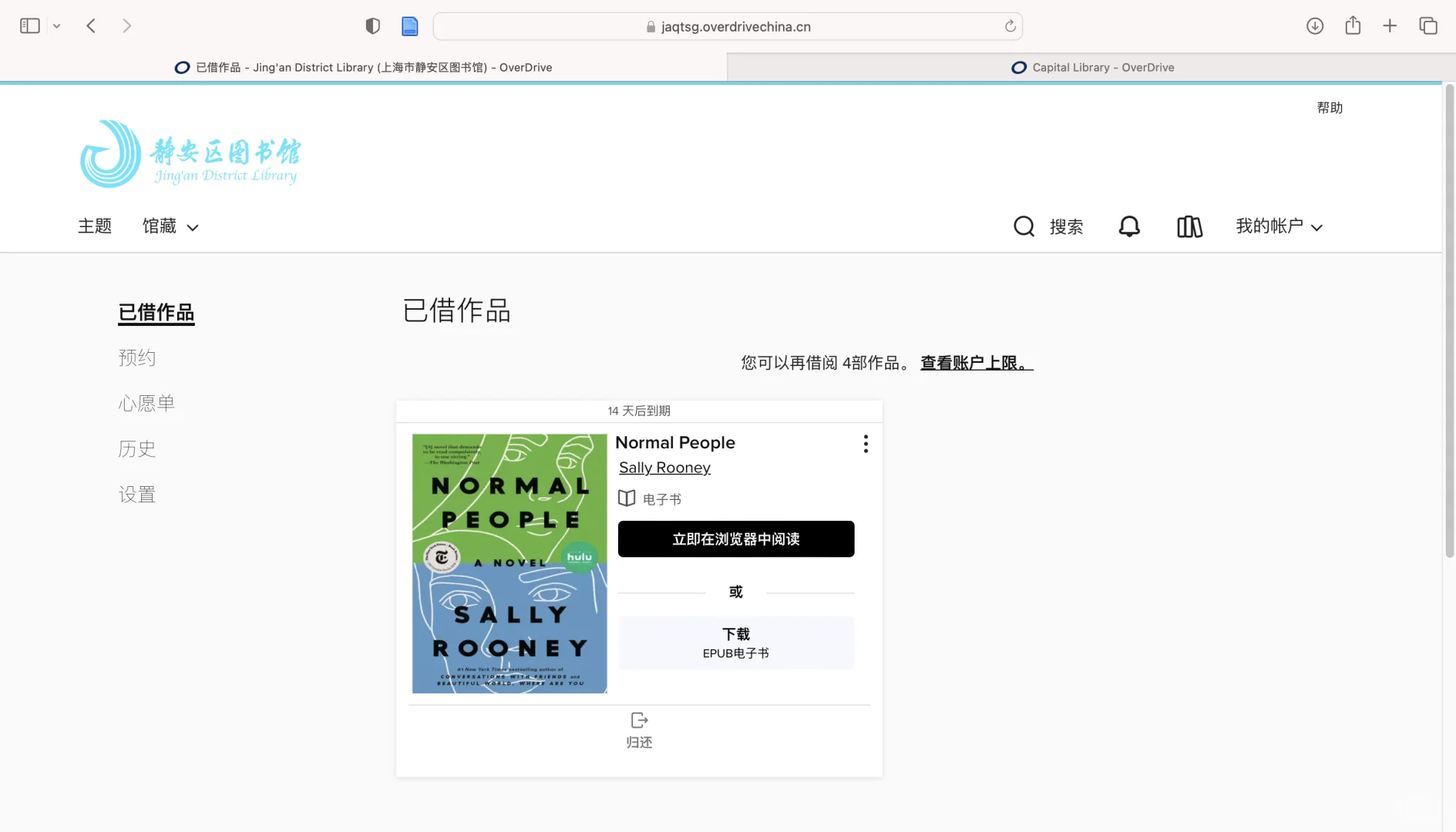The width and height of the screenshot is (1456, 832).
Task: Click the 电子书 format label
Action: (662, 499)
